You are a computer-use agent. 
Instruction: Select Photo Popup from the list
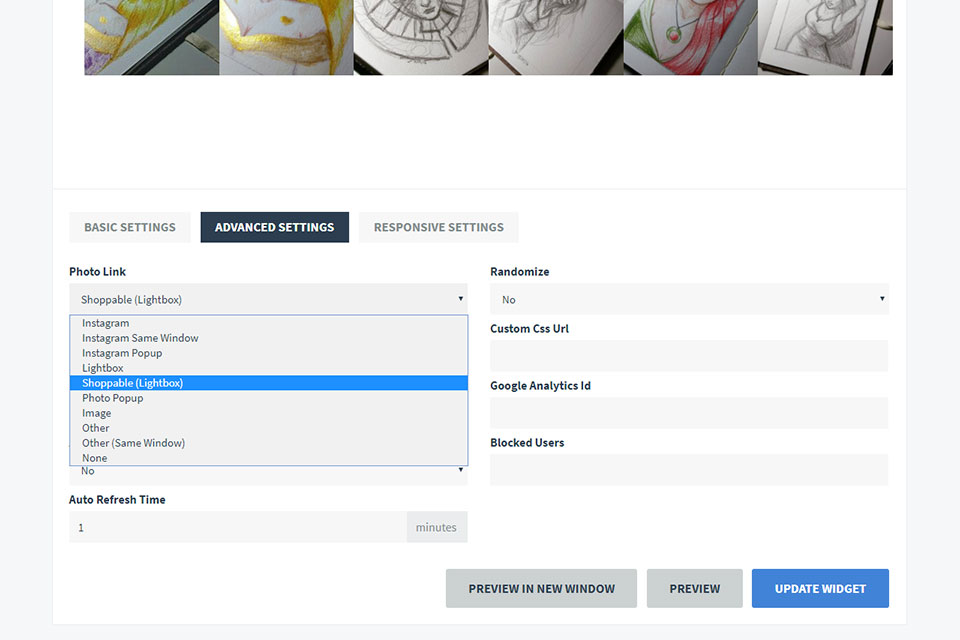[269, 398]
